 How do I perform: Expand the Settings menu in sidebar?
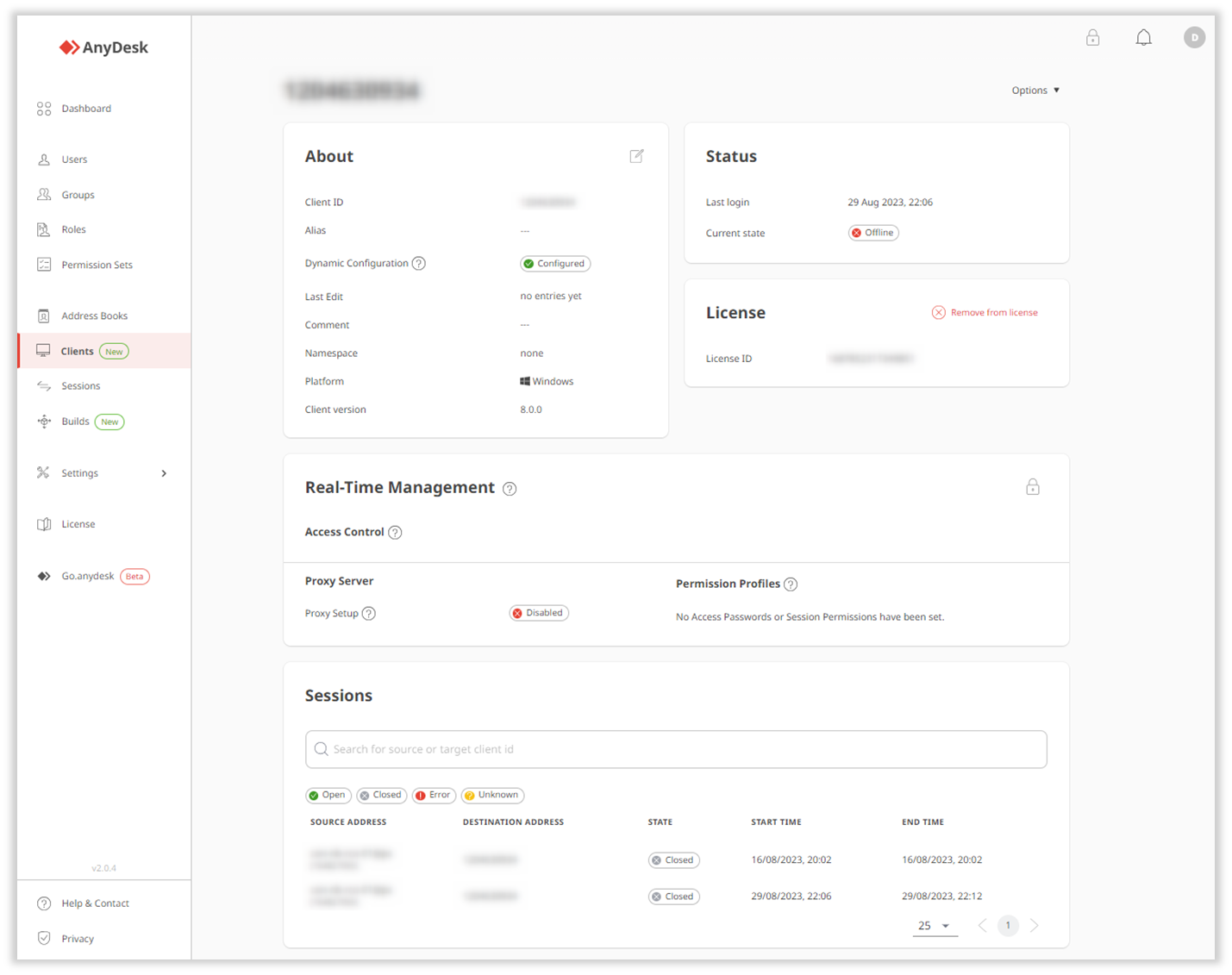(x=80, y=472)
